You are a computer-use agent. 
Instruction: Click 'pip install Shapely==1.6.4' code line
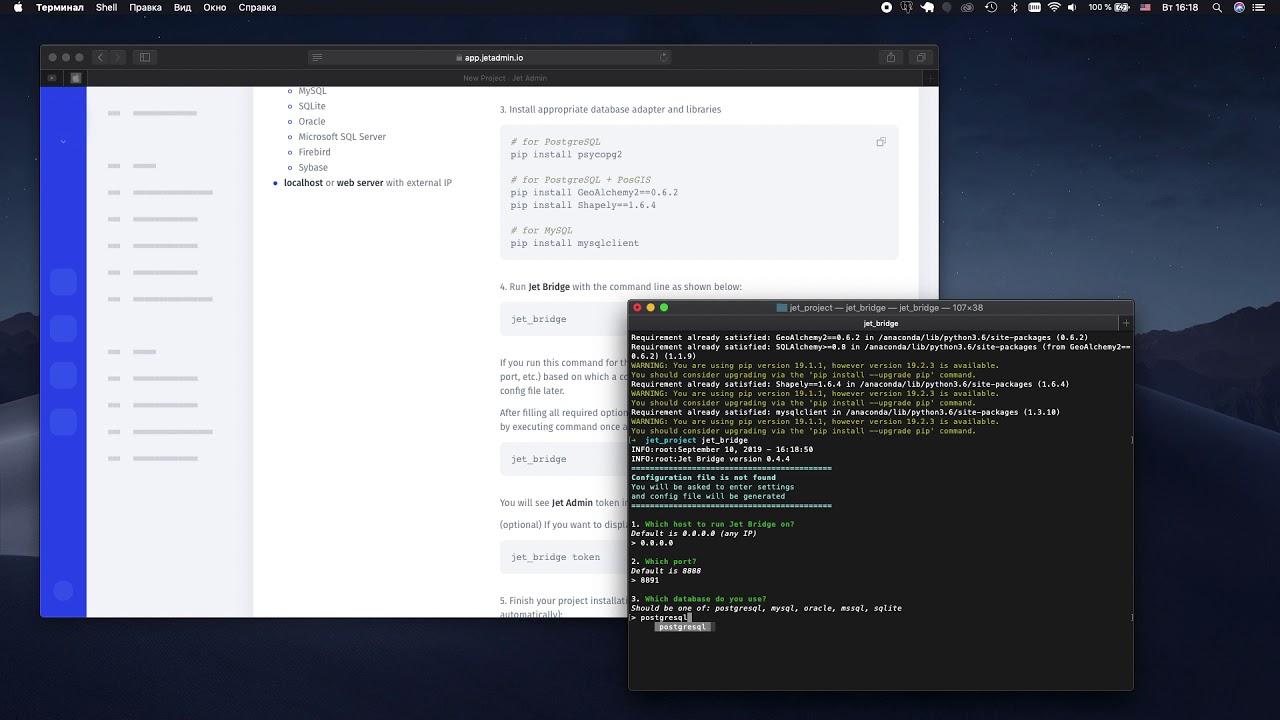click(583, 205)
